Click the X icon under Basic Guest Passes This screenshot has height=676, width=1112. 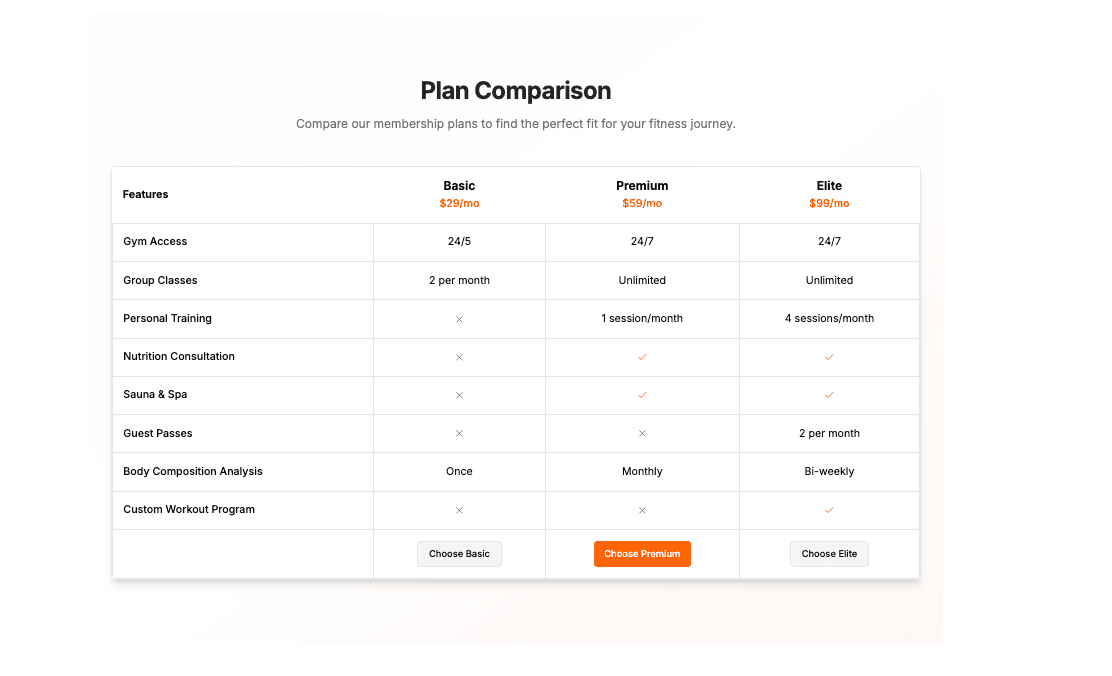coord(459,433)
